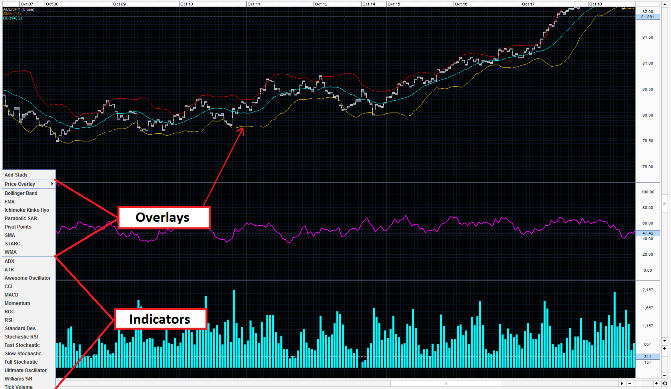
Task: Click the horizontal scrollbar right arrow
Action: 622,383
